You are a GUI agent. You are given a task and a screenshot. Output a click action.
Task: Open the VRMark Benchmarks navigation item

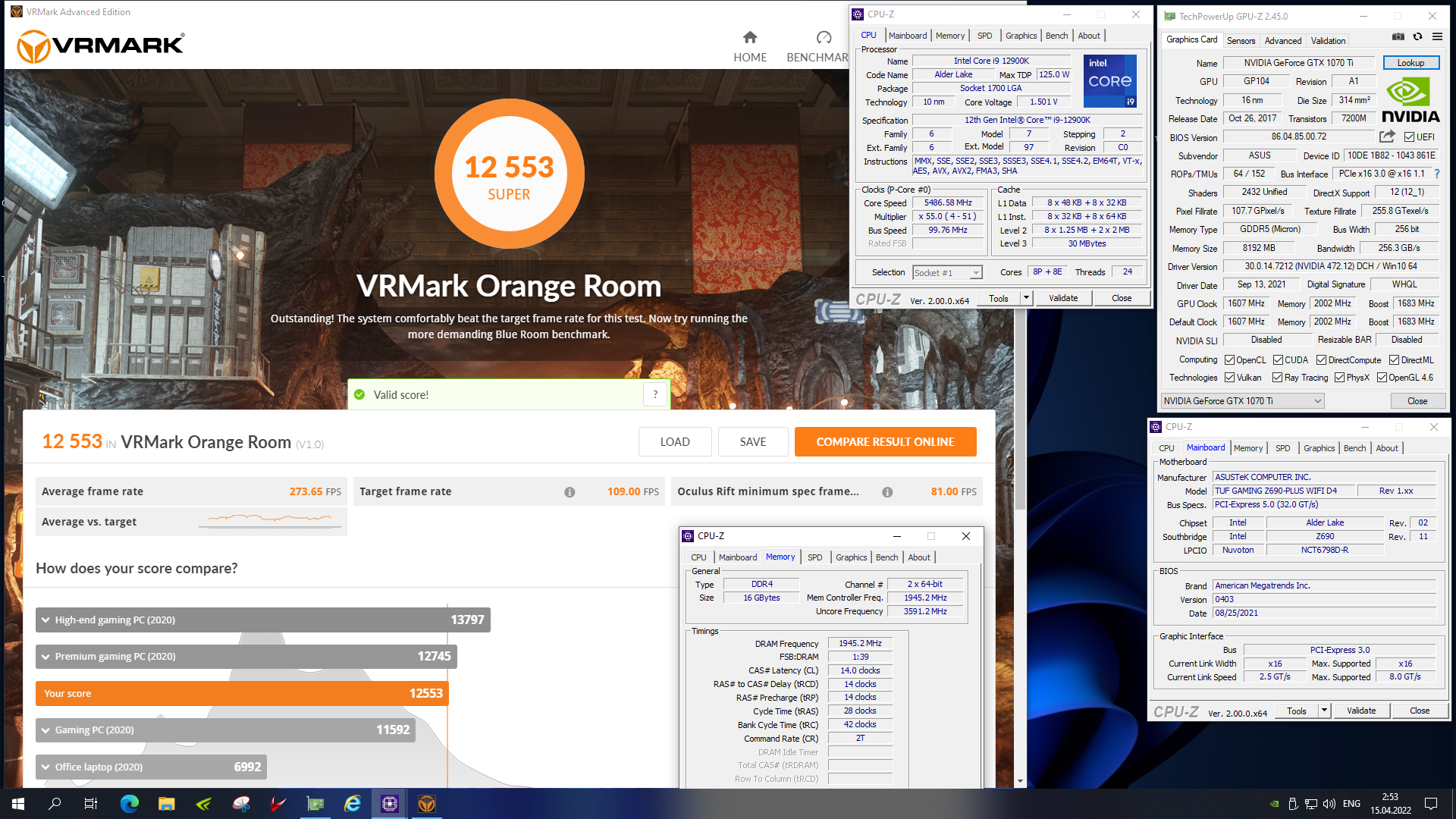tap(817, 47)
